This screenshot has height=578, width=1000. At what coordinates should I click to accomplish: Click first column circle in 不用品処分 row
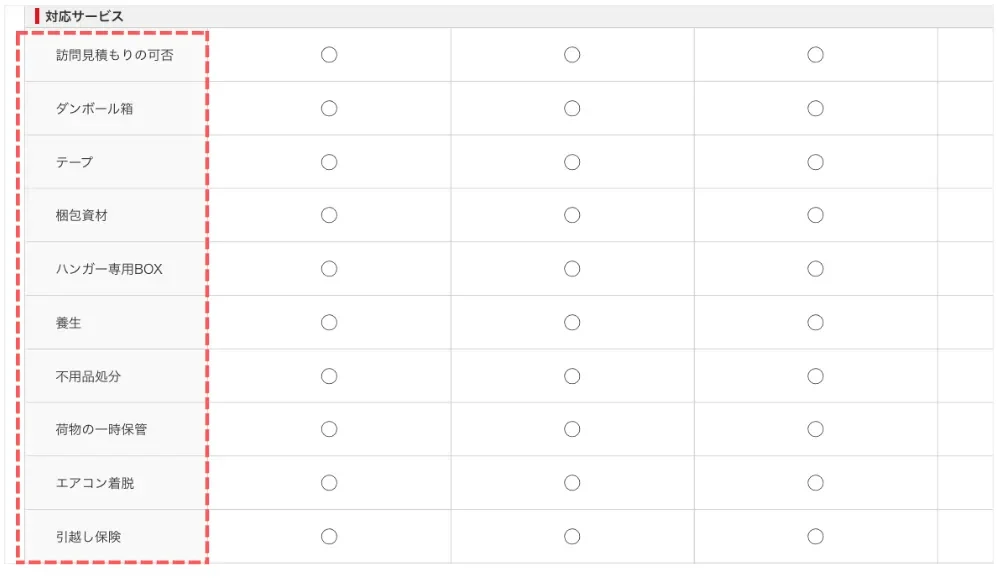click(329, 376)
